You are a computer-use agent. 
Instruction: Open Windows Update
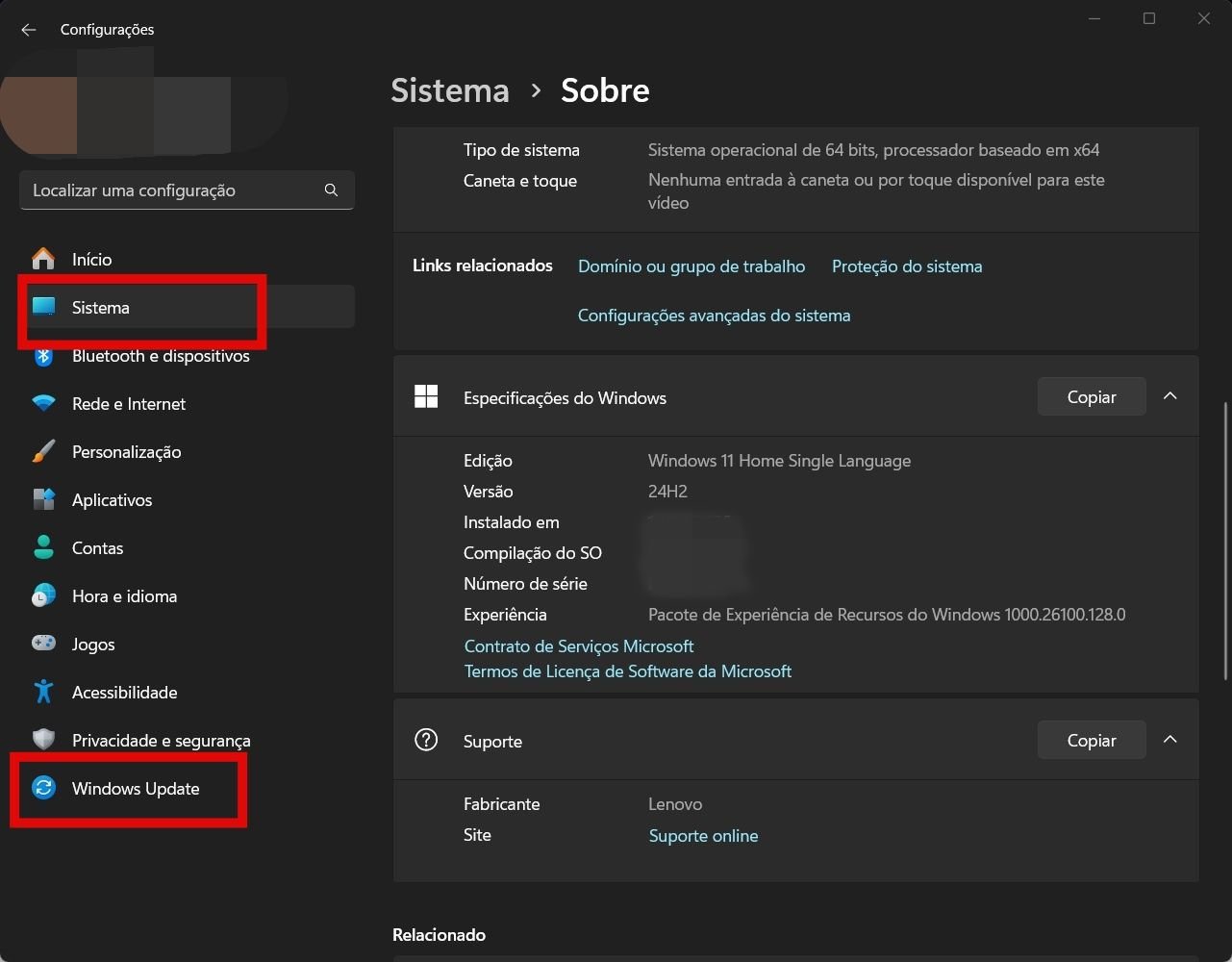click(x=135, y=788)
